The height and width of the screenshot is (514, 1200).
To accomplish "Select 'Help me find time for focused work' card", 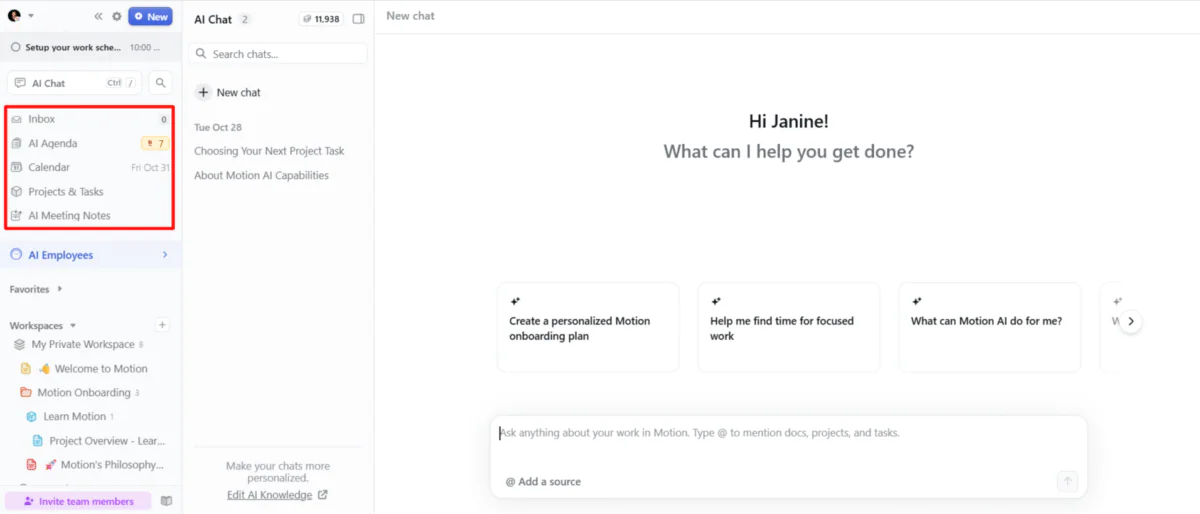I will click(789, 327).
